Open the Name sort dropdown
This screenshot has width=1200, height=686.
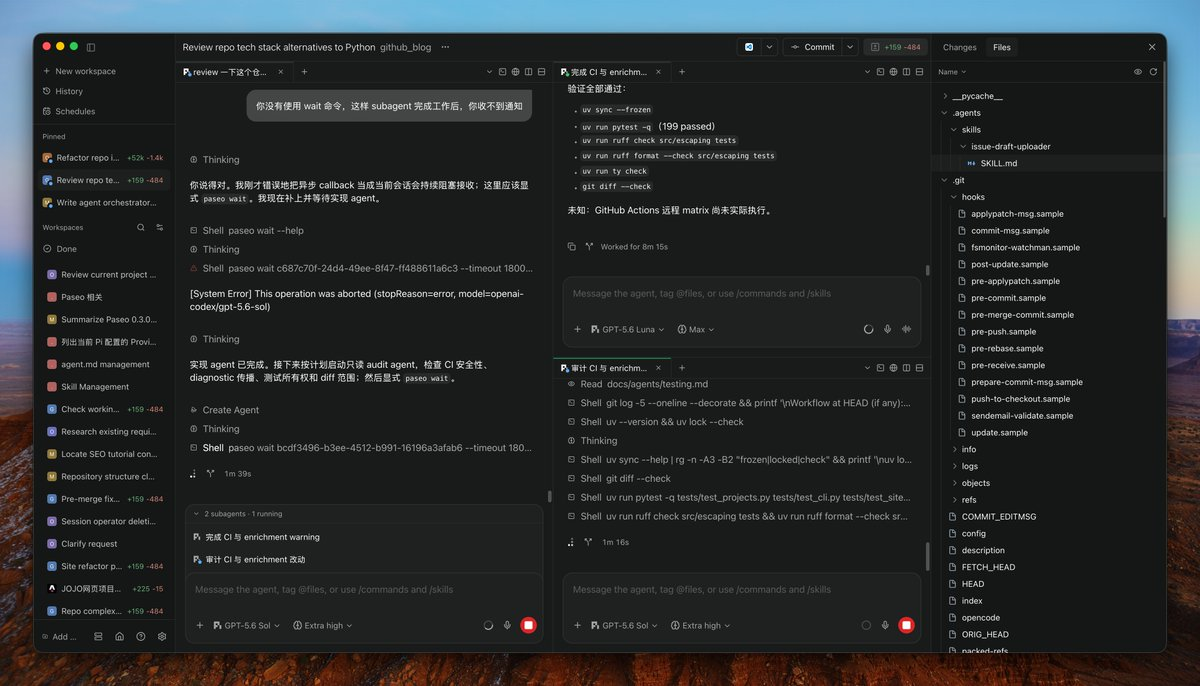click(952, 72)
